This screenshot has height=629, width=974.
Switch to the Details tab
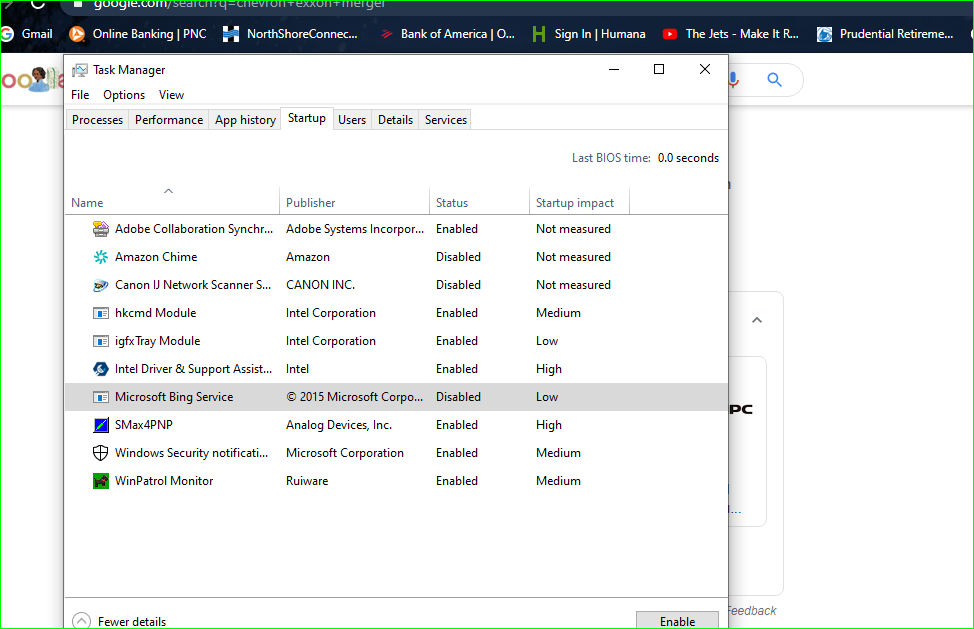point(396,120)
